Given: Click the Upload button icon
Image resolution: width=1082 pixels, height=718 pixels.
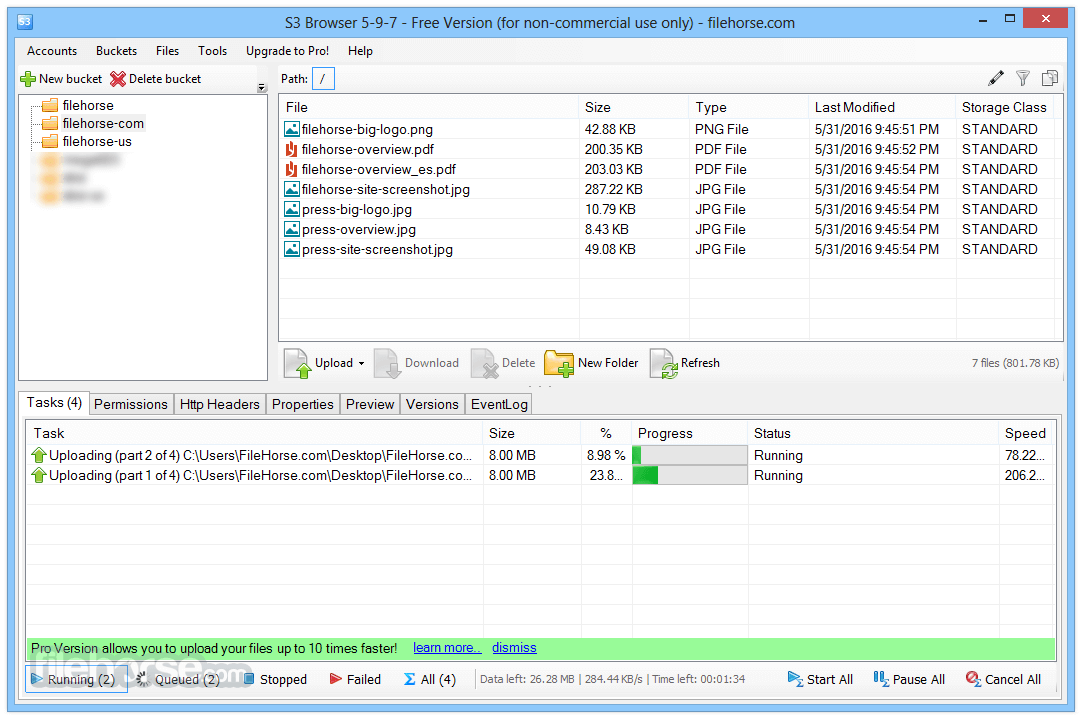Looking at the screenshot, I should pos(298,363).
